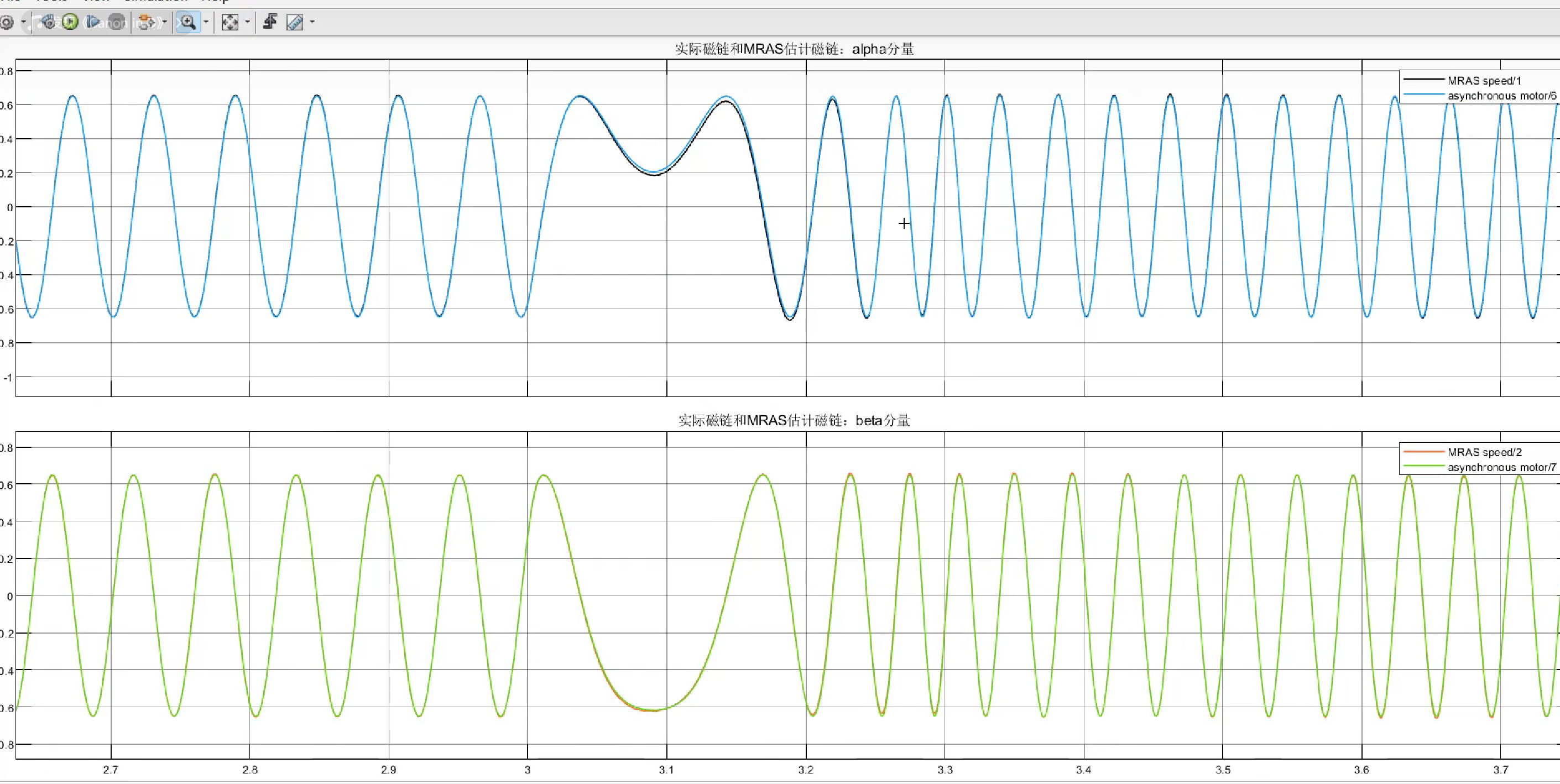The image size is (1560, 784).
Task: Toggle visibility of MRAS speed/1 legend entry
Action: (1484, 81)
